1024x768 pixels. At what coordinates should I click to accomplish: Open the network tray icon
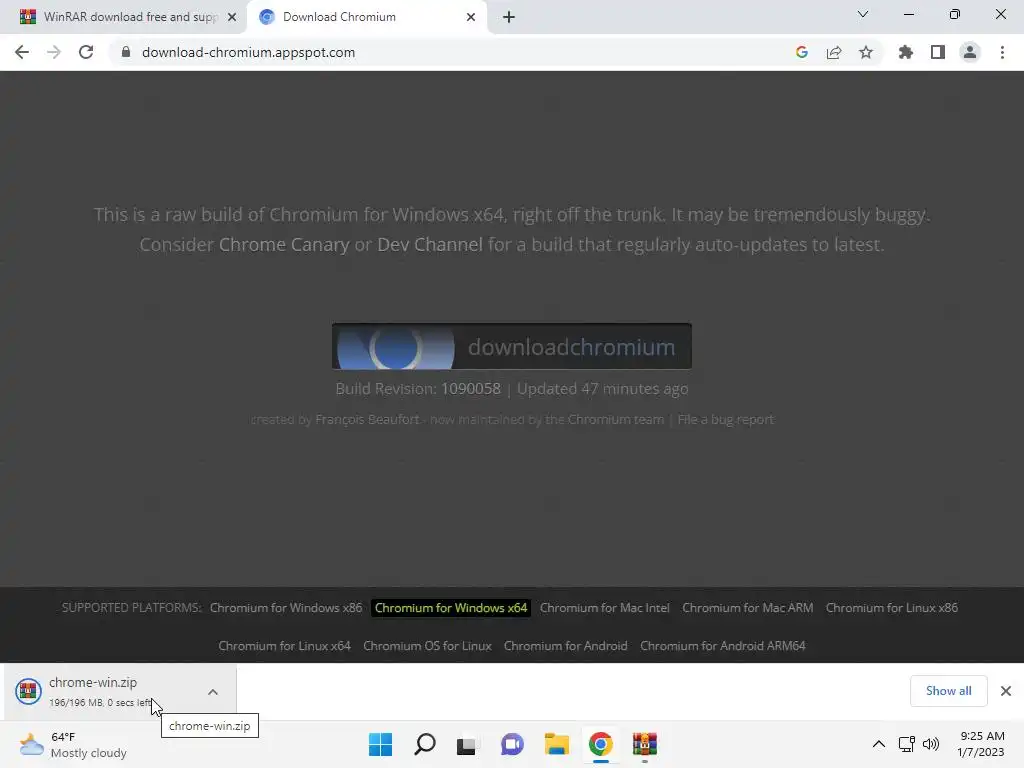pos(906,744)
